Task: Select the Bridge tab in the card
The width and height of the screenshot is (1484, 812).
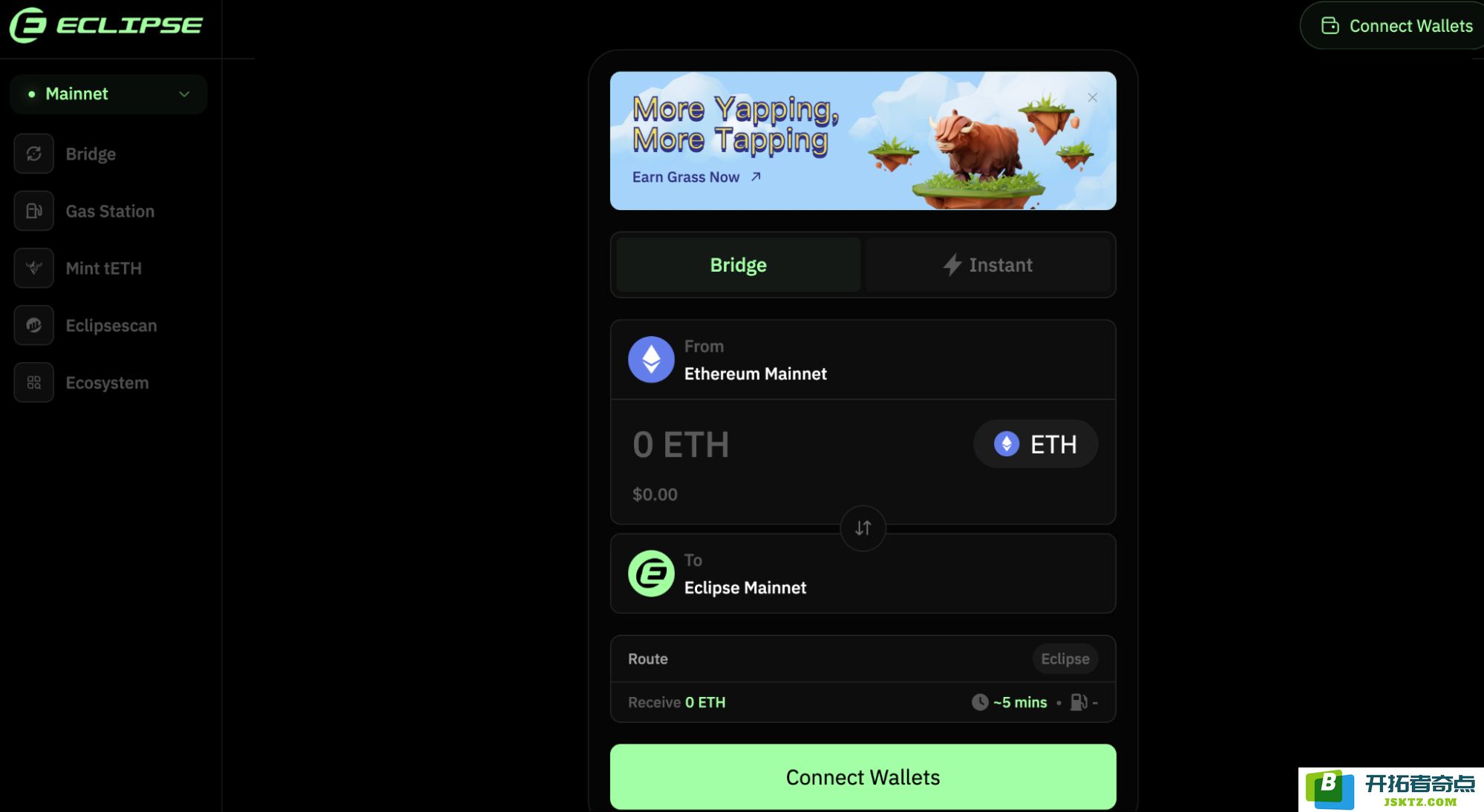Action: pos(738,265)
